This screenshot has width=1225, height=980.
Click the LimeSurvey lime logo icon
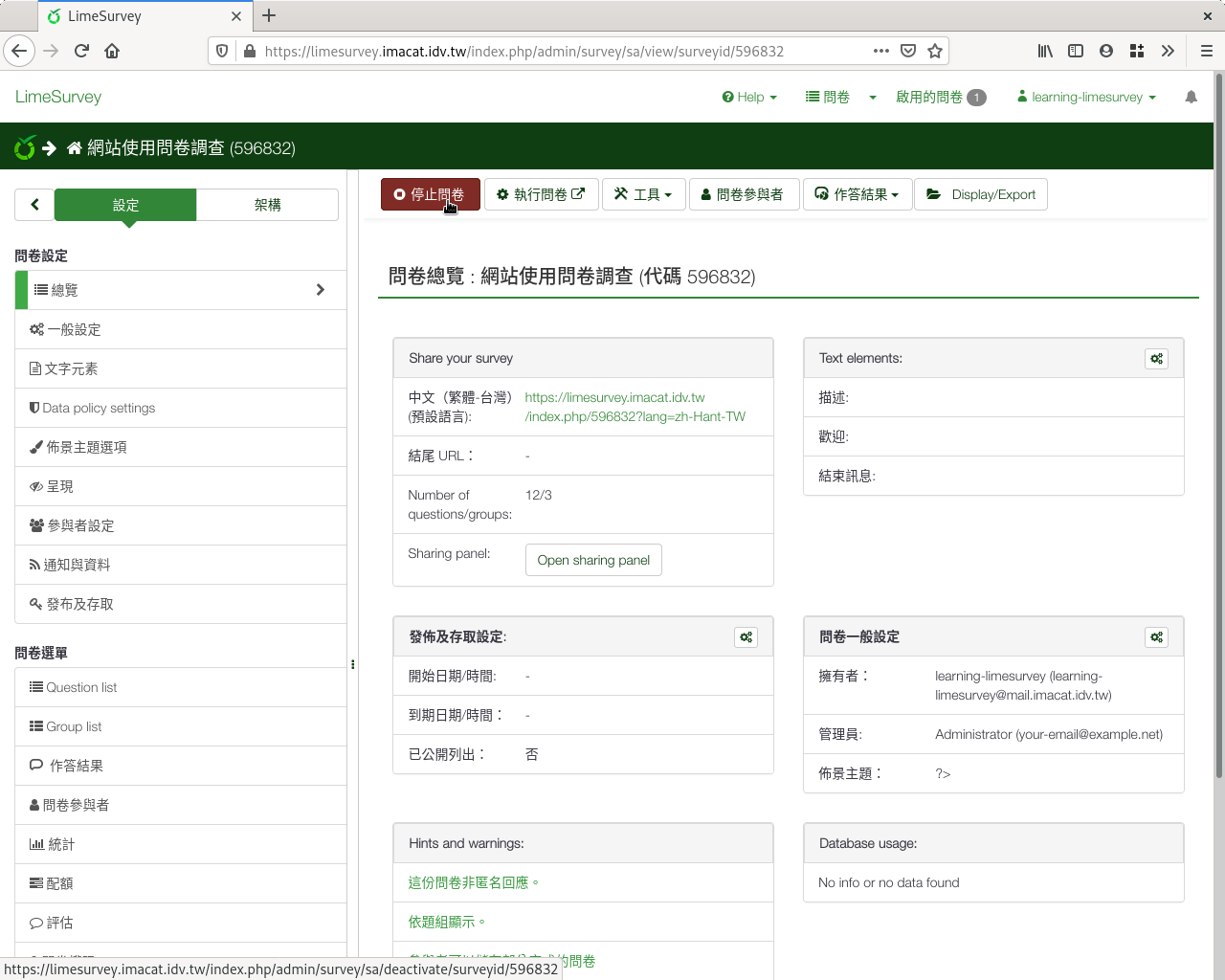point(25,147)
